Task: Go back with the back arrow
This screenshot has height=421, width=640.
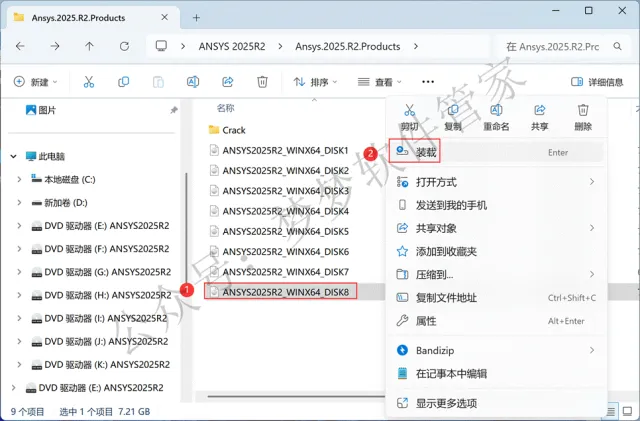Action: point(20,46)
